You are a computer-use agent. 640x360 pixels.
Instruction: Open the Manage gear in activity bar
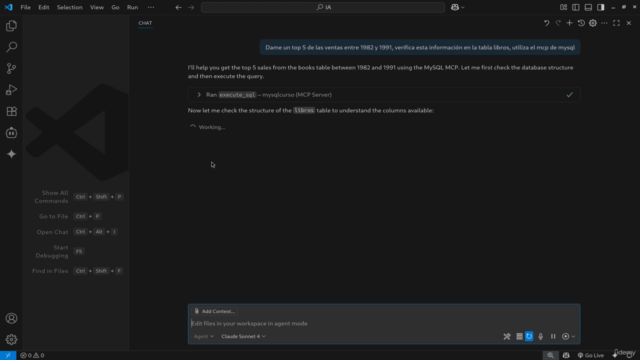pyautogui.click(x=11, y=340)
